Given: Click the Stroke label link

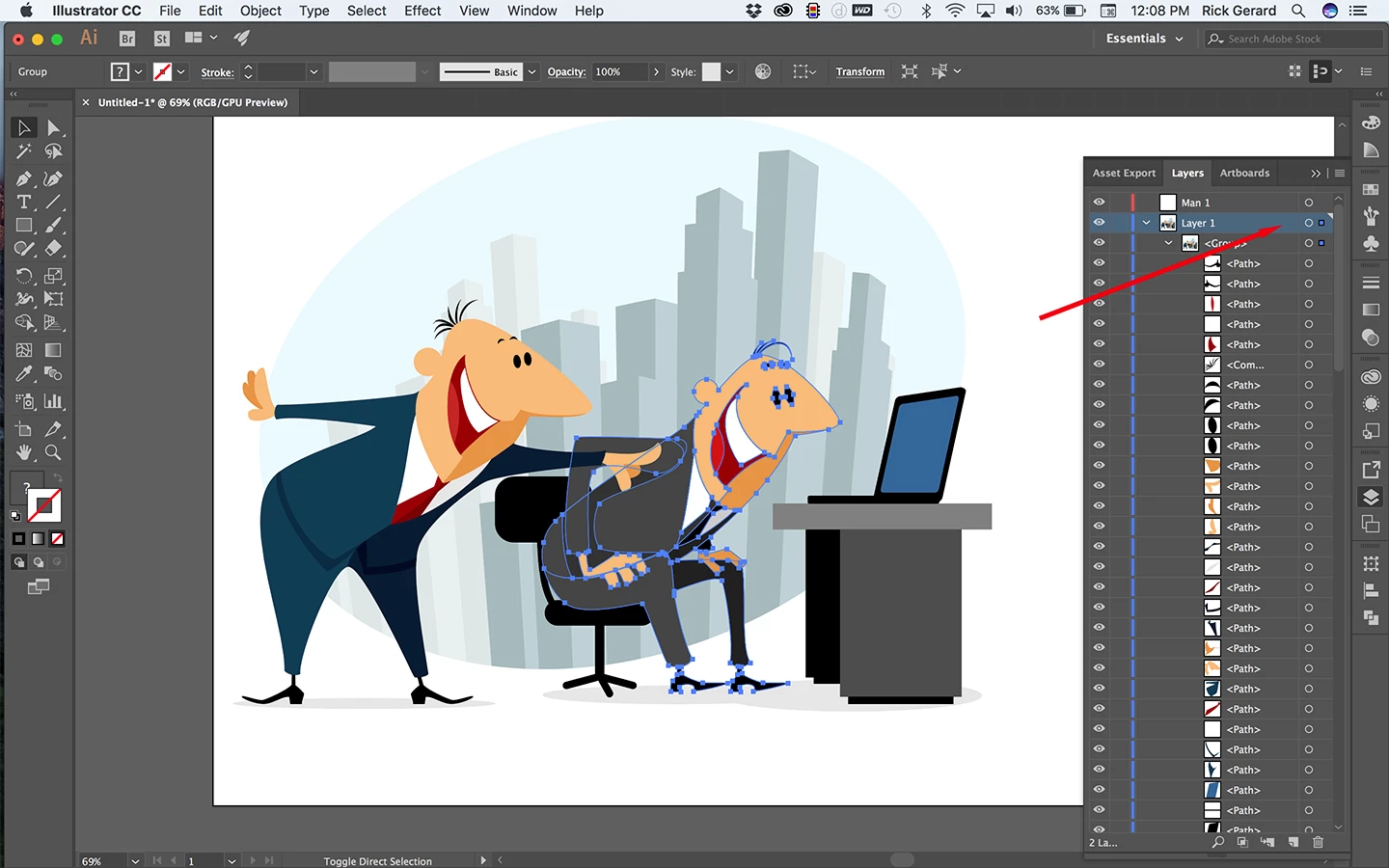Looking at the screenshot, I should pos(217,72).
